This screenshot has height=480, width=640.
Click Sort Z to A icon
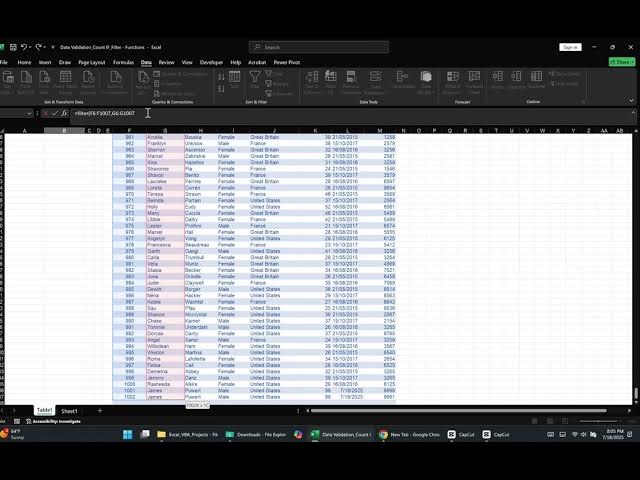pos(221,89)
